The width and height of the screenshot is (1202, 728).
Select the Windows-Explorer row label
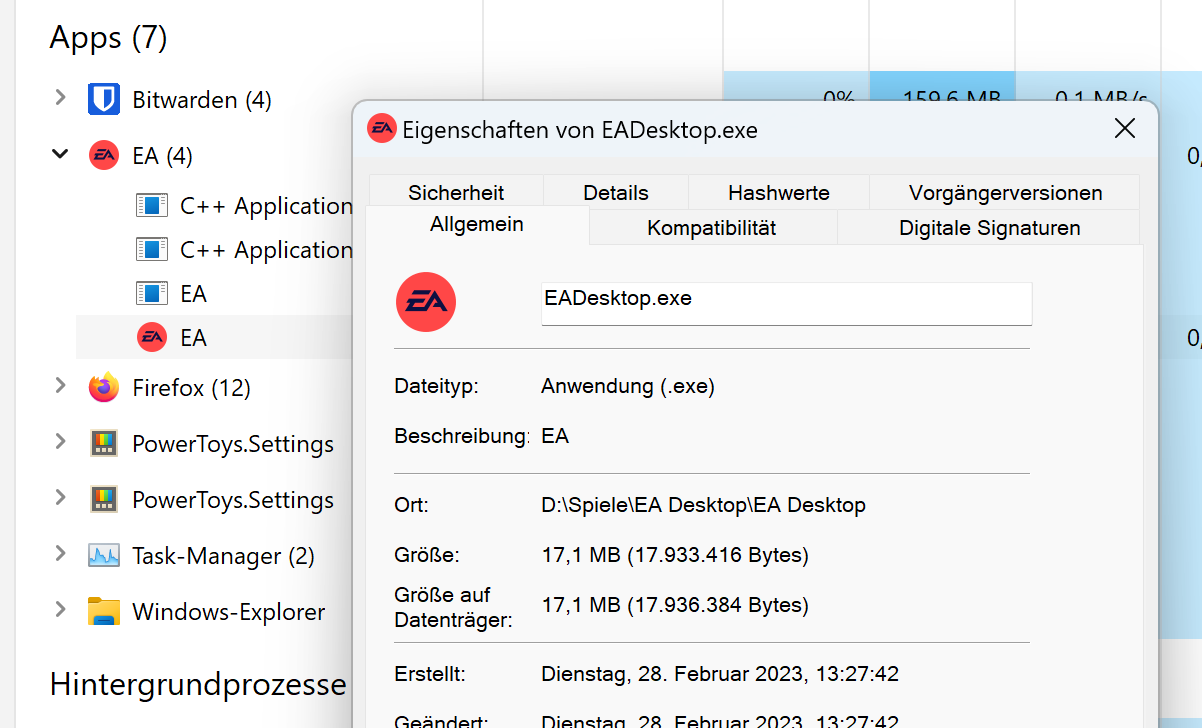[229, 612]
